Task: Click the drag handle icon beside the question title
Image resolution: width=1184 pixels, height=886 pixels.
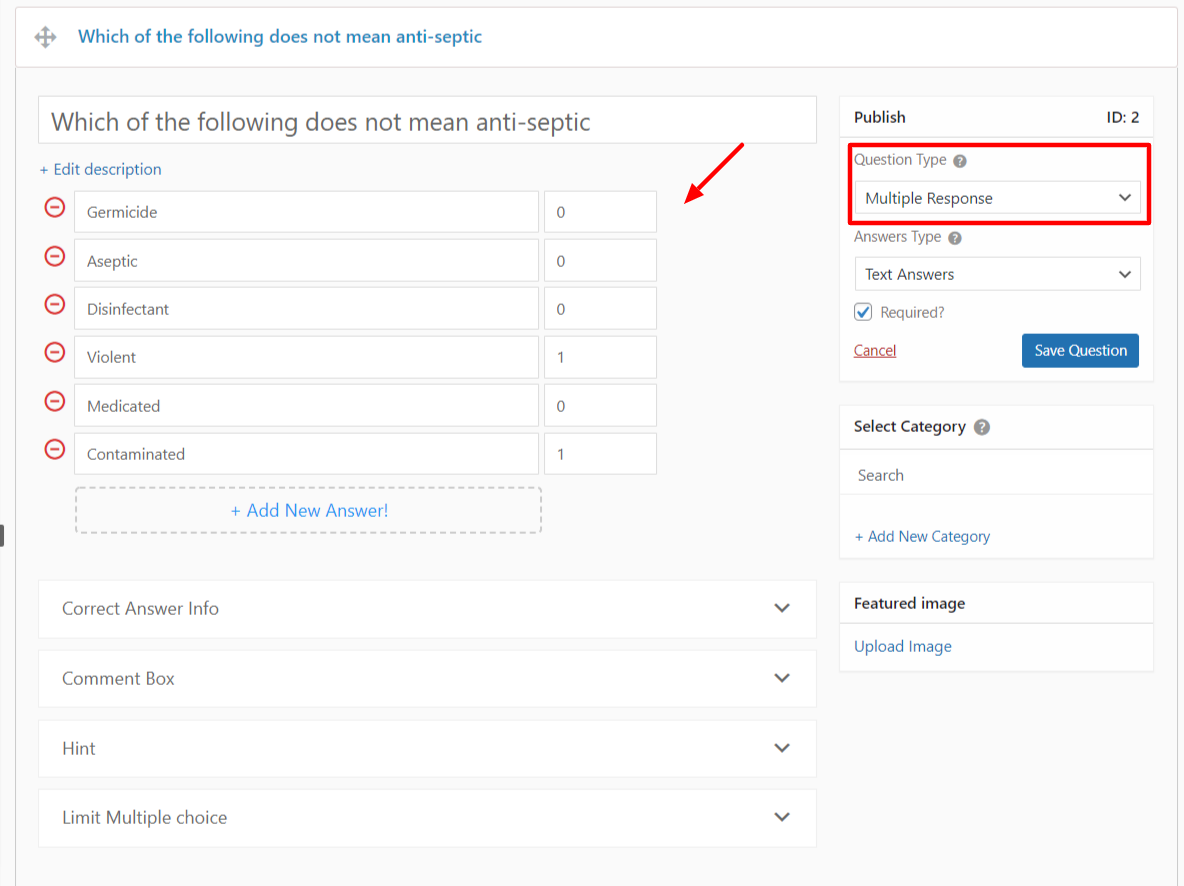Action: pyautogui.click(x=45, y=37)
